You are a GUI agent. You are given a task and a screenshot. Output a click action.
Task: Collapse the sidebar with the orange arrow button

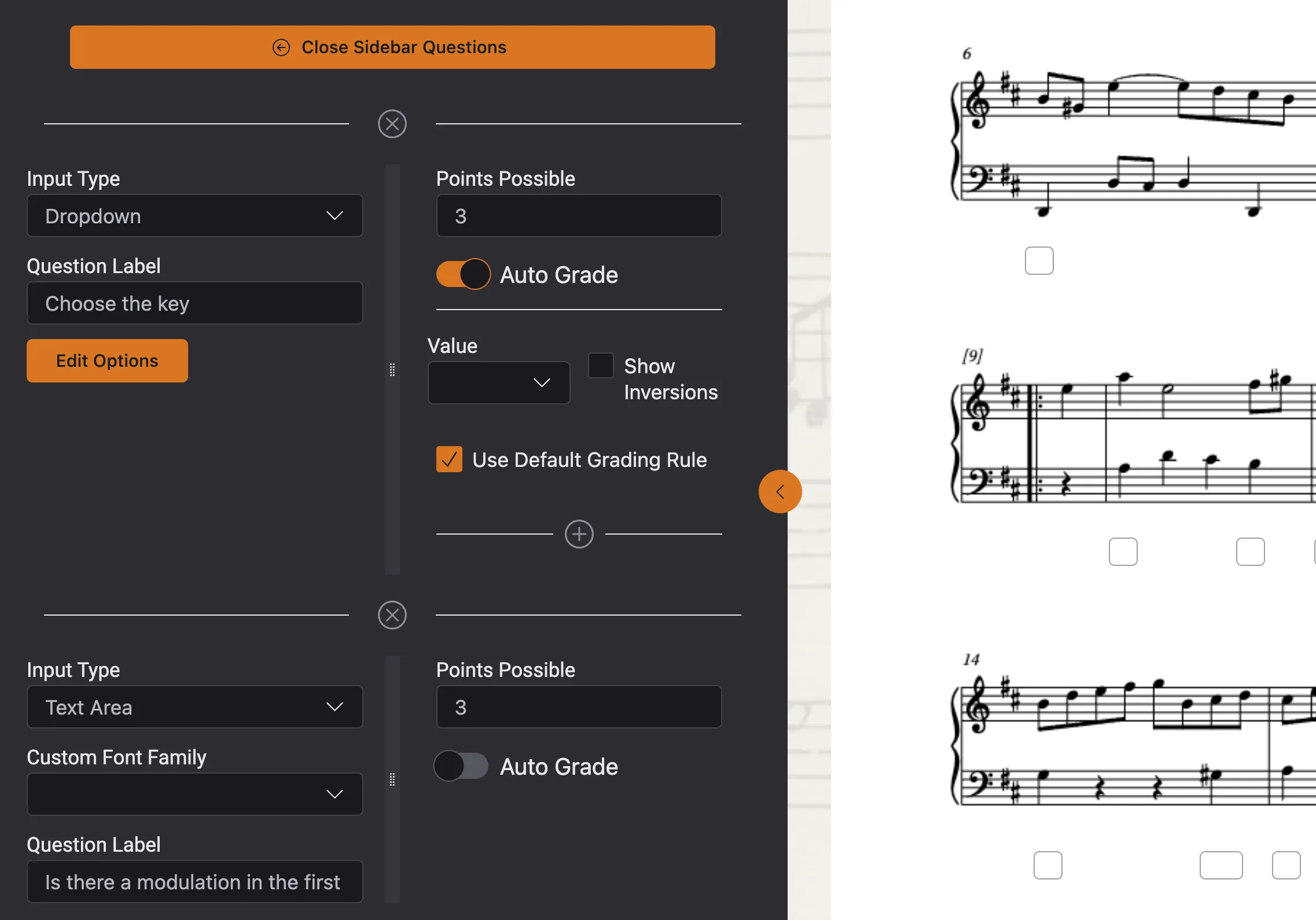tap(780, 492)
